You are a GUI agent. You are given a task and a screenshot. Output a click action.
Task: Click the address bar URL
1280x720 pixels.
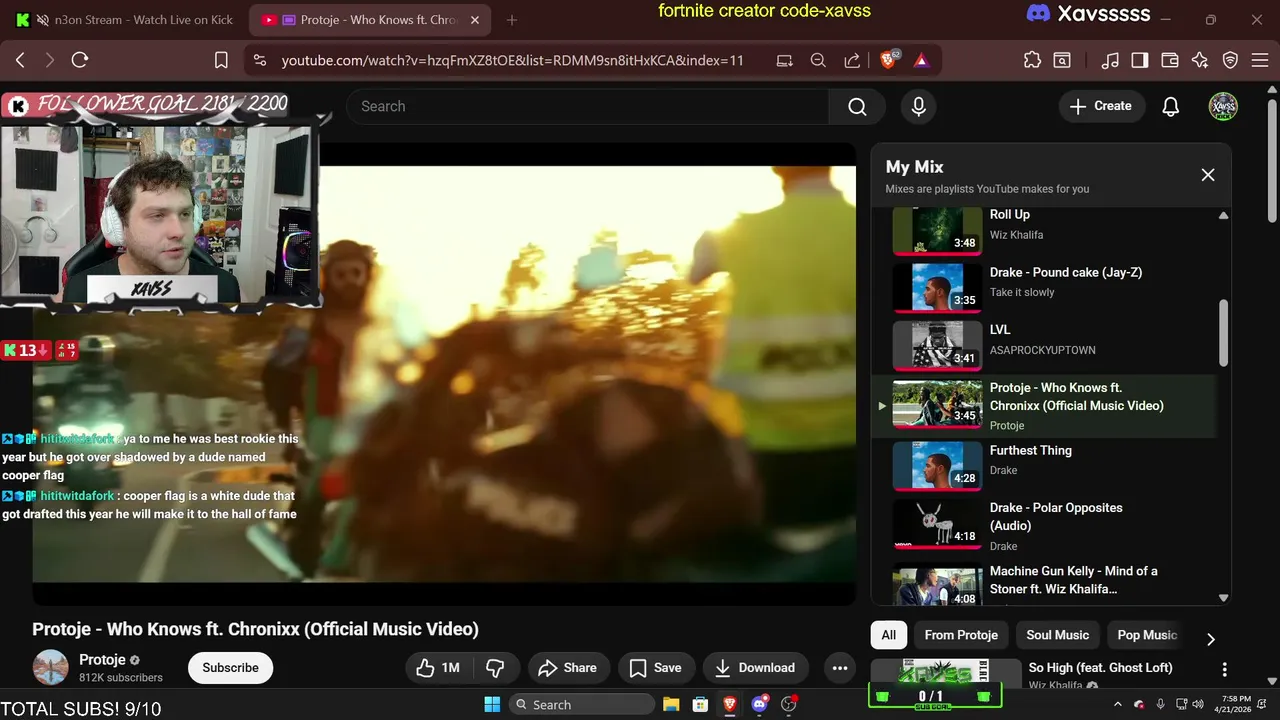(512, 60)
